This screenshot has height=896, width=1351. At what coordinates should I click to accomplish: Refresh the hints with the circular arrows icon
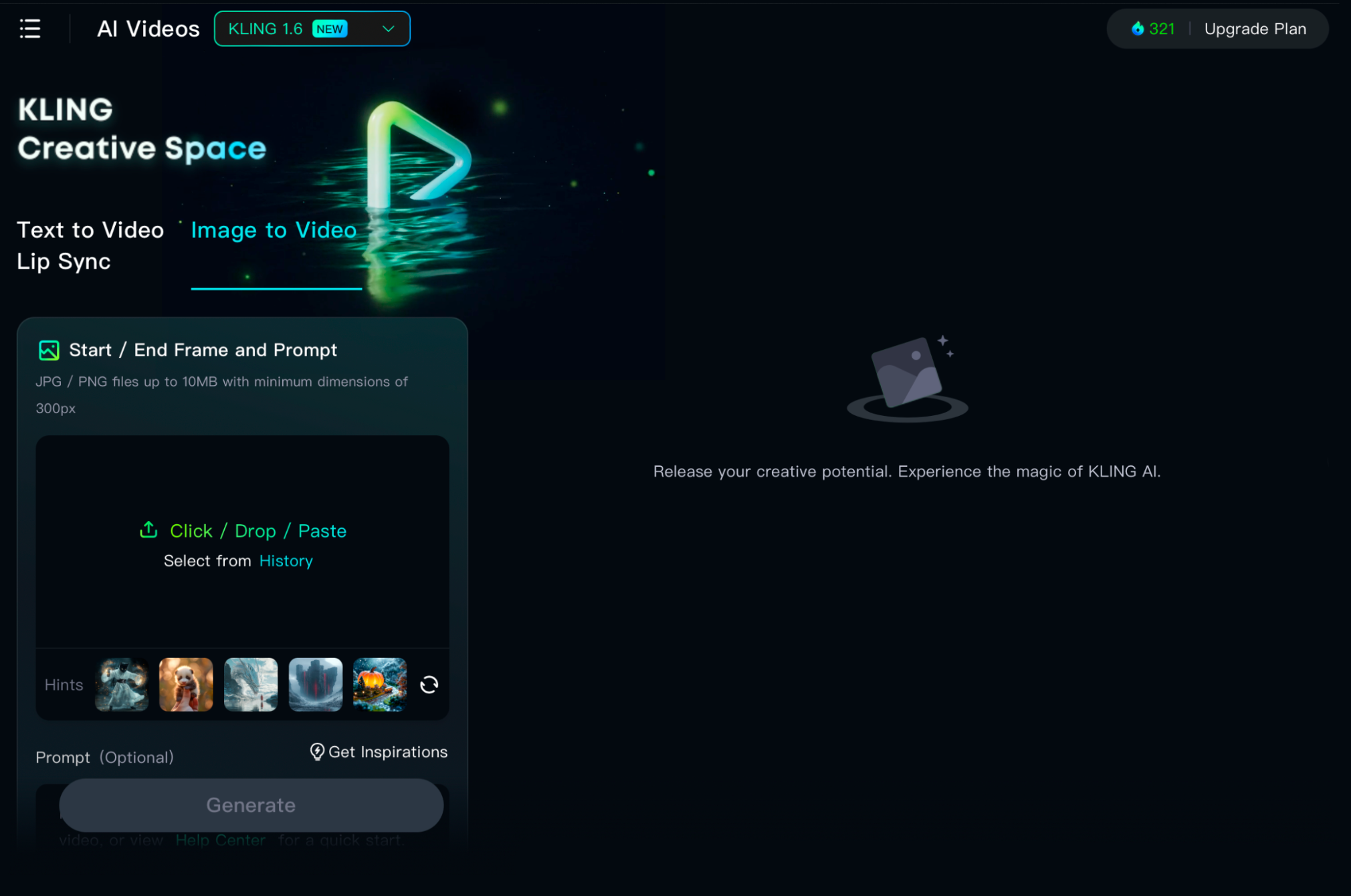pos(429,685)
